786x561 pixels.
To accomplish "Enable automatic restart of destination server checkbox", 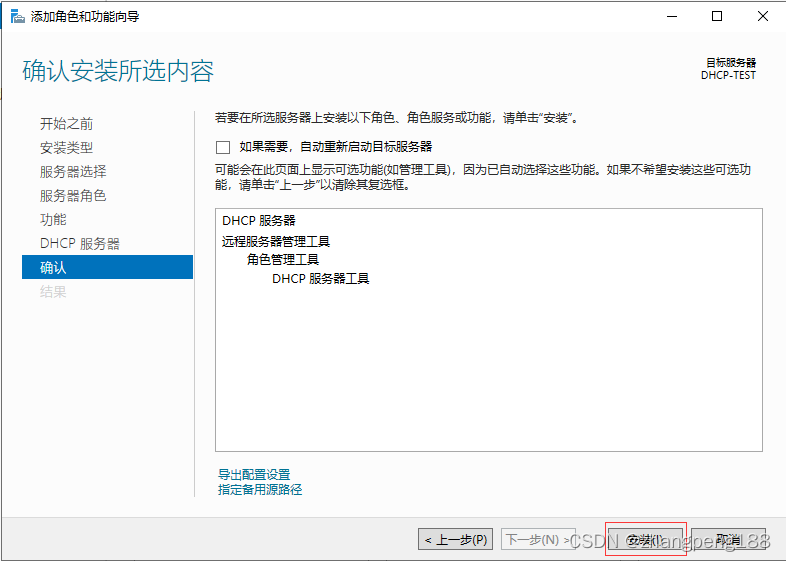I will click(x=223, y=147).
